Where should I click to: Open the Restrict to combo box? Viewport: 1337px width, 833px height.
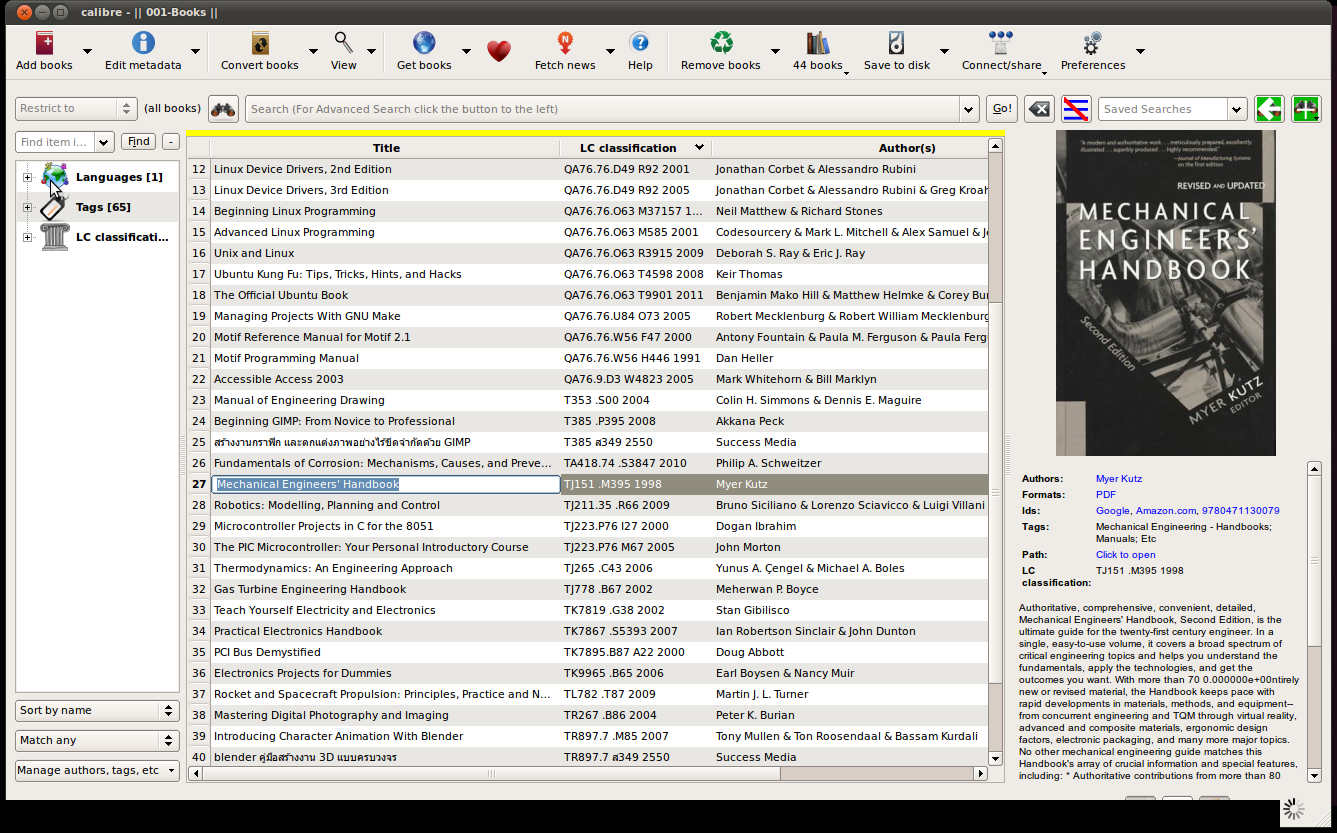(x=76, y=109)
